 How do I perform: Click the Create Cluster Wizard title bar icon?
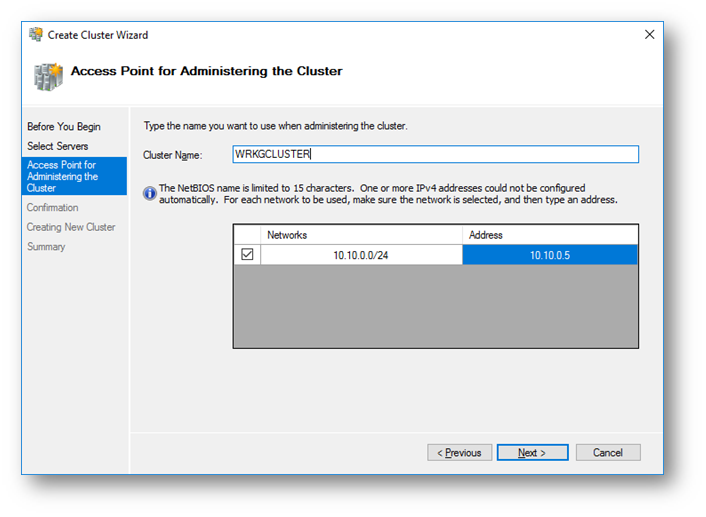coord(36,35)
